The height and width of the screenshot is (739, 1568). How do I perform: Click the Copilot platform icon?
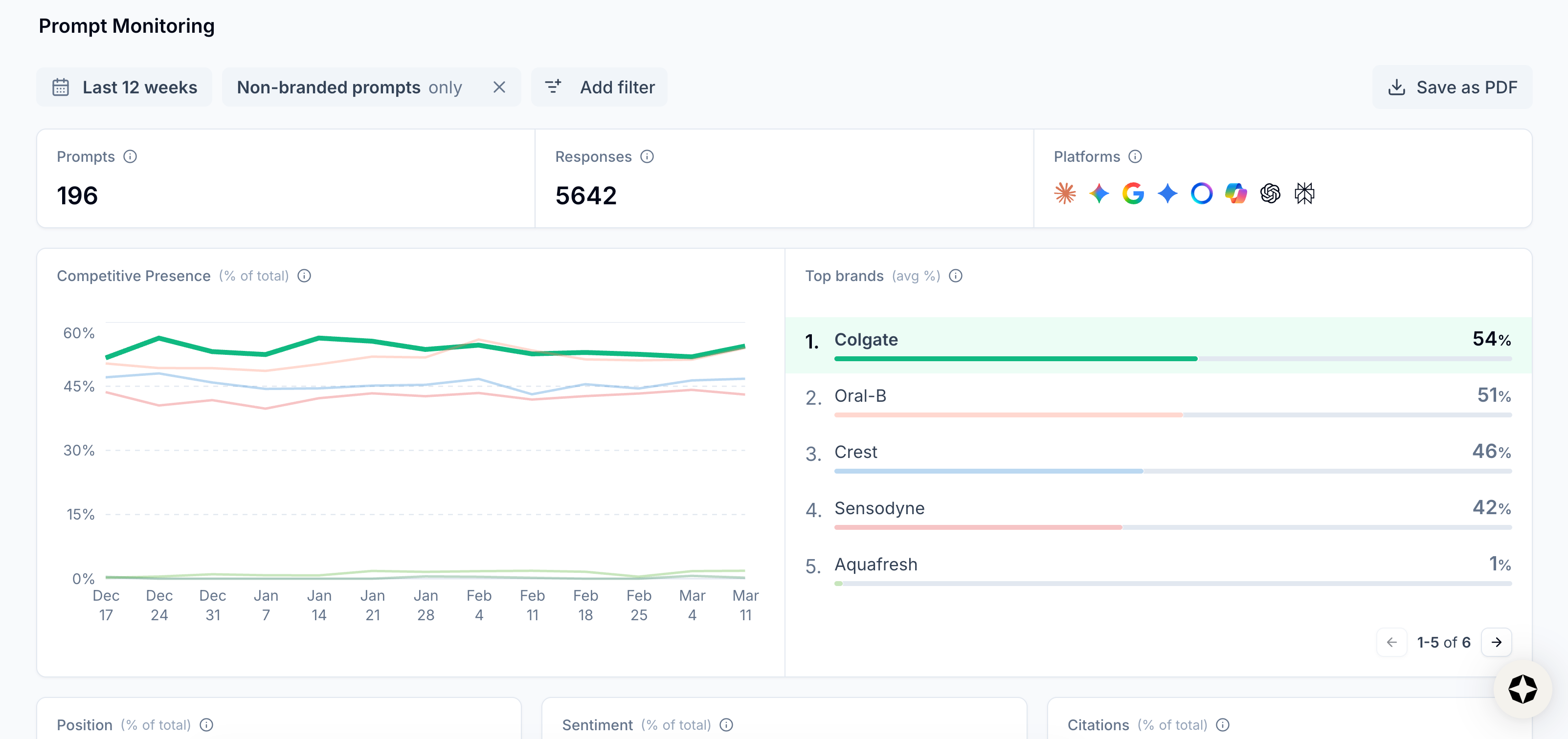click(x=1235, y=194)
